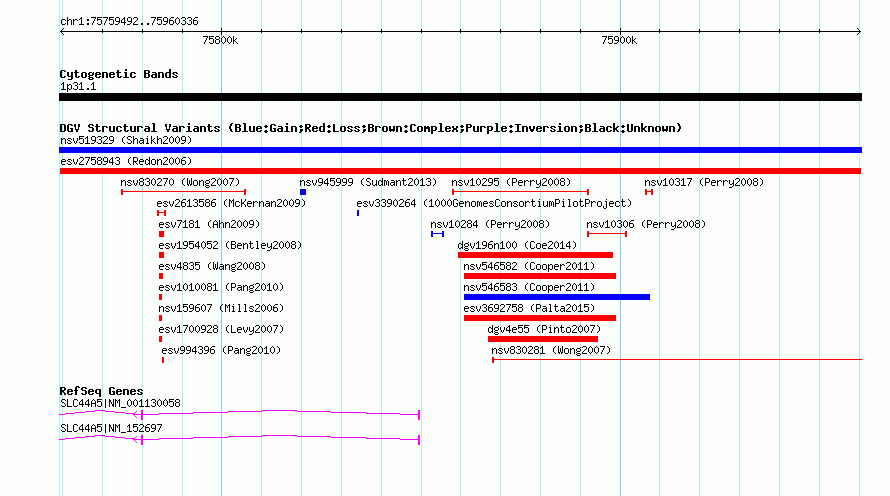Select the small red nsv10317 marker

point(649,192)
